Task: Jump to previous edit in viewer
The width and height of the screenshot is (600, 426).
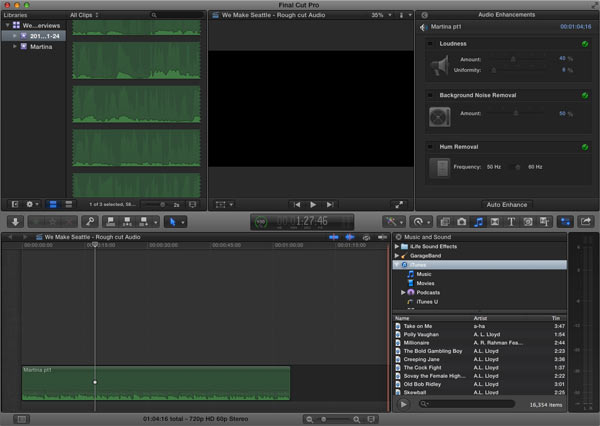Action: 297,204
